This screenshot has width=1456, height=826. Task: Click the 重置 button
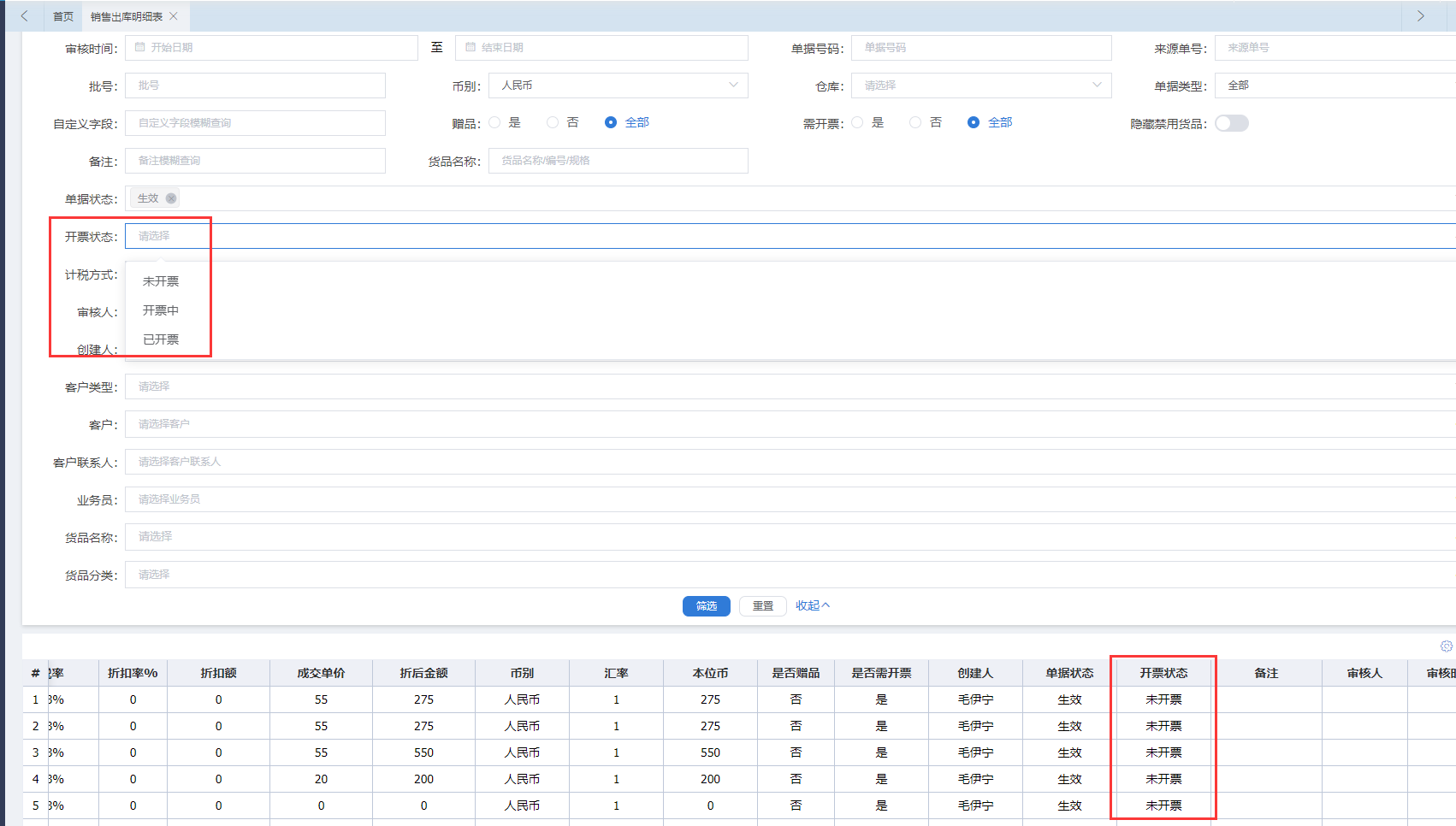point(763,606)
